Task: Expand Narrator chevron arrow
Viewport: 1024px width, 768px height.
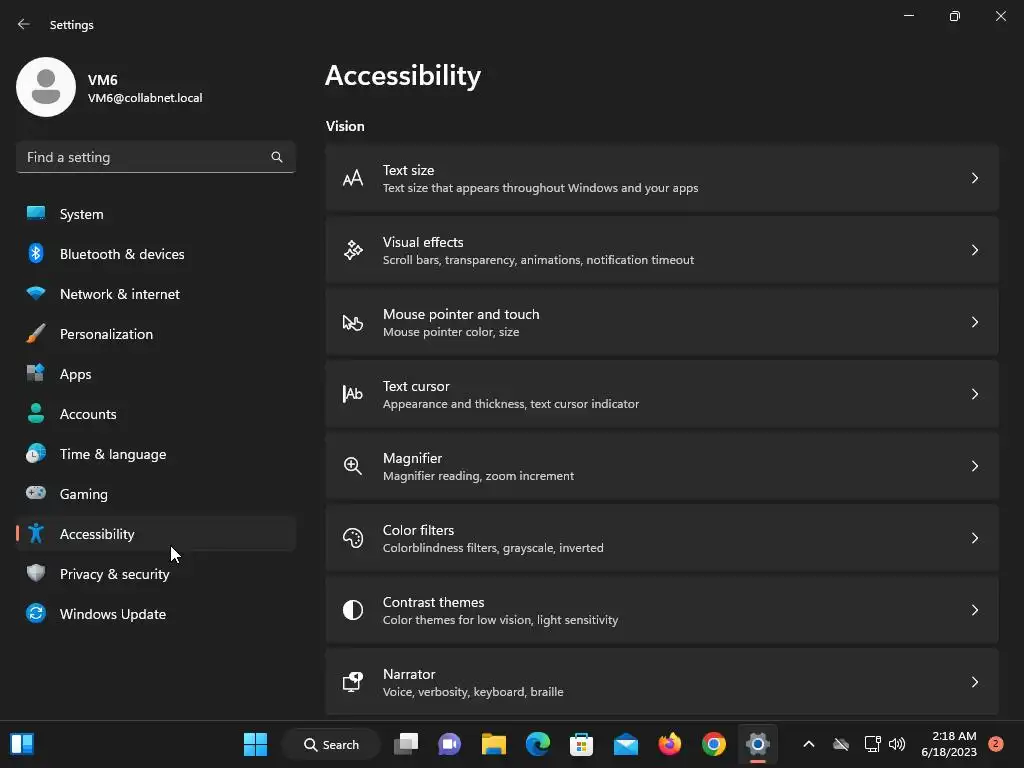Action: coord(974,682)
